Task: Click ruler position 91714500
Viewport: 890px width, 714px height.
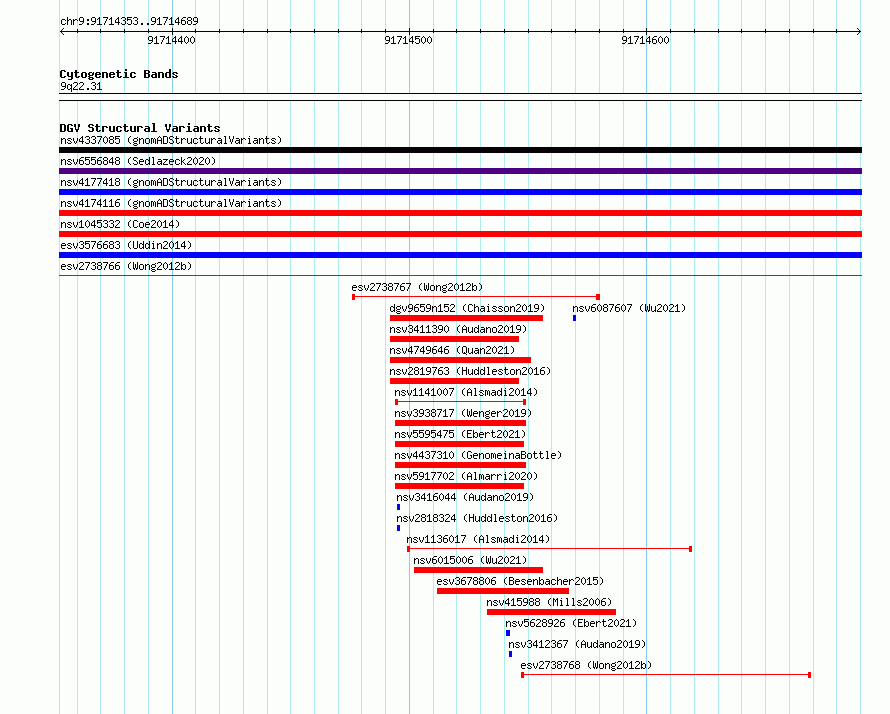Action: pyautogui.click(x=408, y=40)
